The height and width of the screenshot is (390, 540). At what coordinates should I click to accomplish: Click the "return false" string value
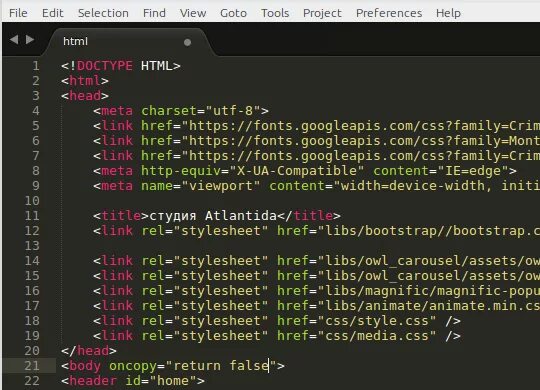[x=221, y=366]
